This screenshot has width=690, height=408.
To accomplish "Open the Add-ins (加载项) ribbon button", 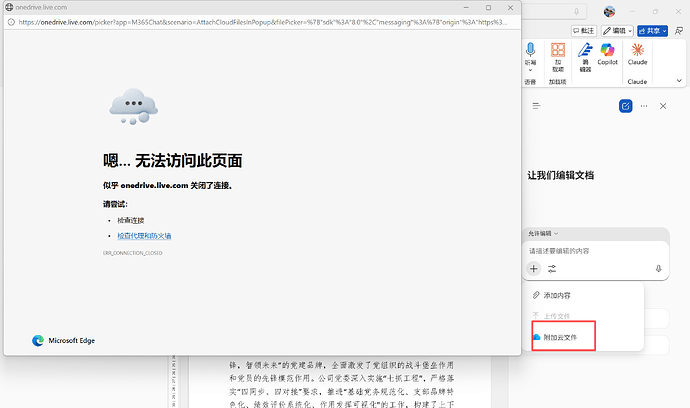I will pos(558,57).
